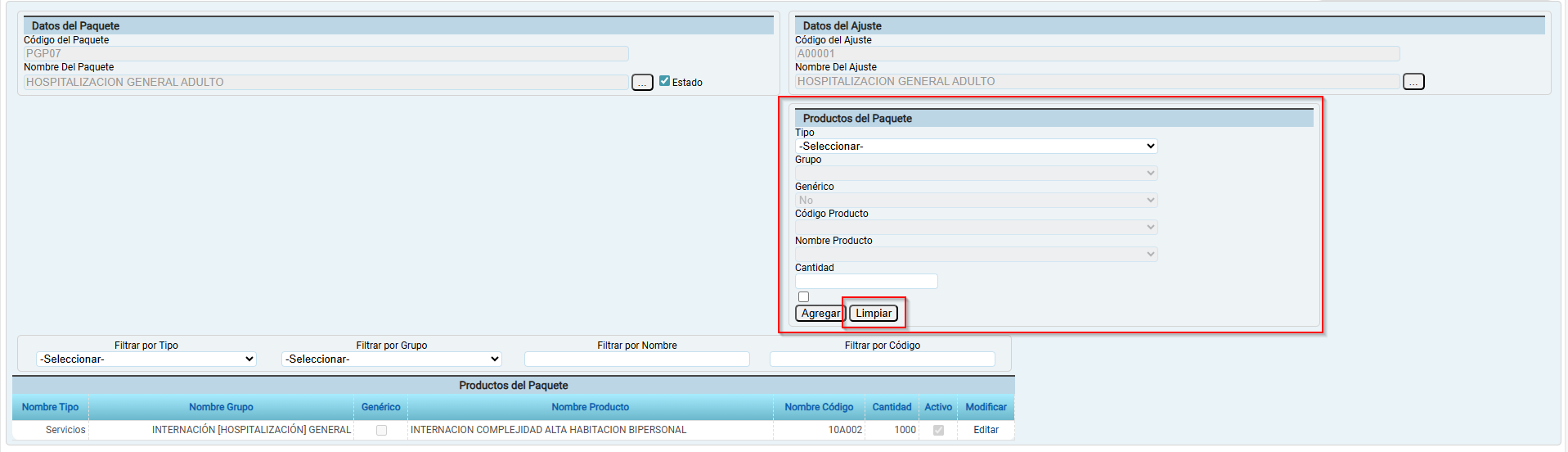Sort by Nombre Tipo column header
Viewport: 1568px width, 452px height.
tap(51, 407)
